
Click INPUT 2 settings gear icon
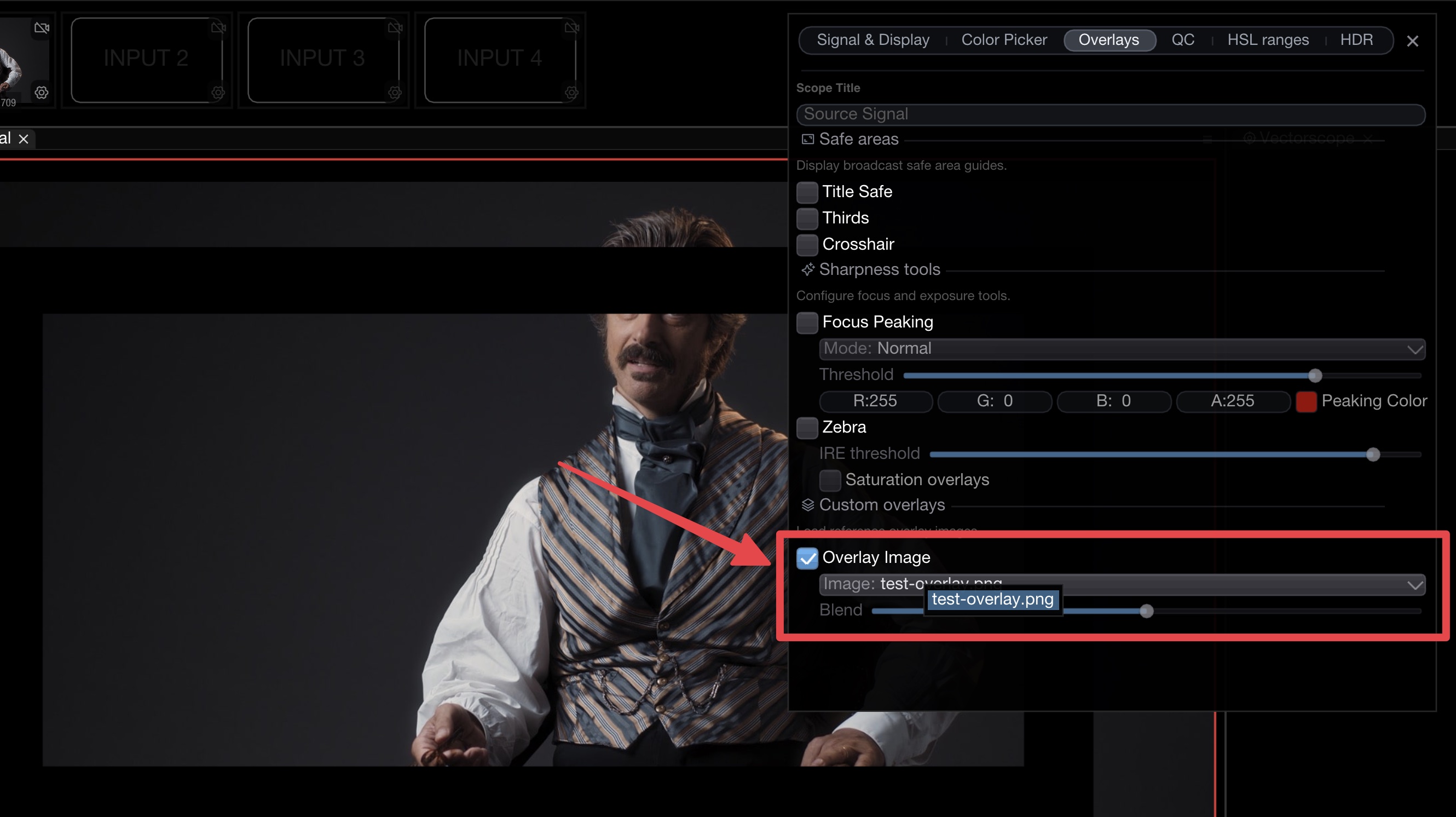coord(218,92)
